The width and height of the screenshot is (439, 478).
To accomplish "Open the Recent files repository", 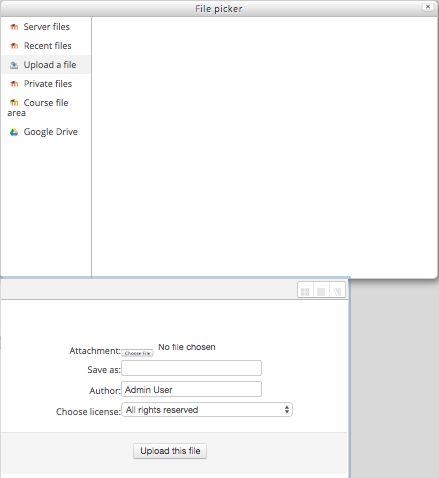I will click(46, 46).
